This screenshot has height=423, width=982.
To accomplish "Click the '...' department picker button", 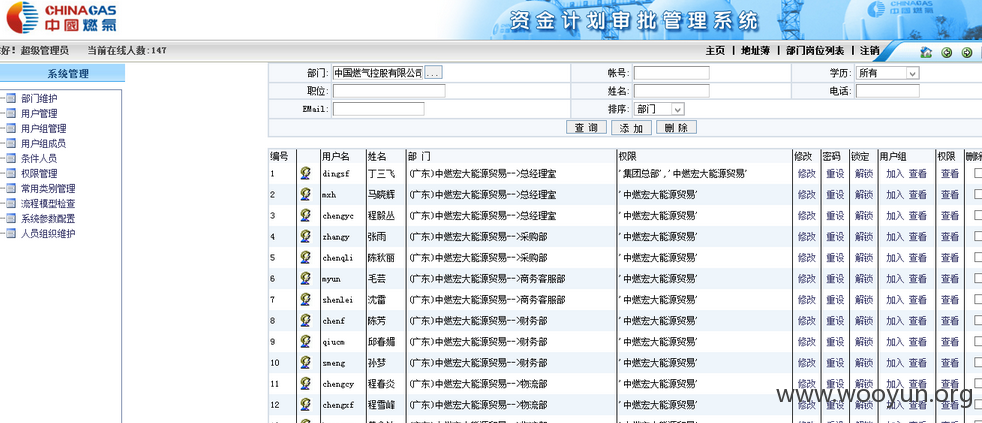I will (433, 73).
